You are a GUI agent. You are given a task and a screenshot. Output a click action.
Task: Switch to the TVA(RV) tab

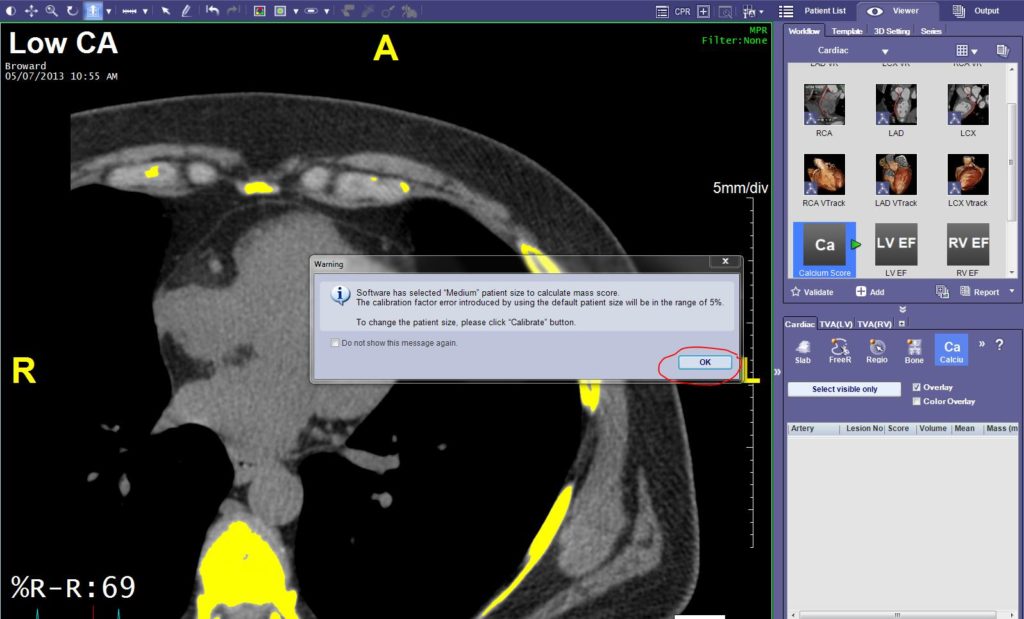(874, 324)
